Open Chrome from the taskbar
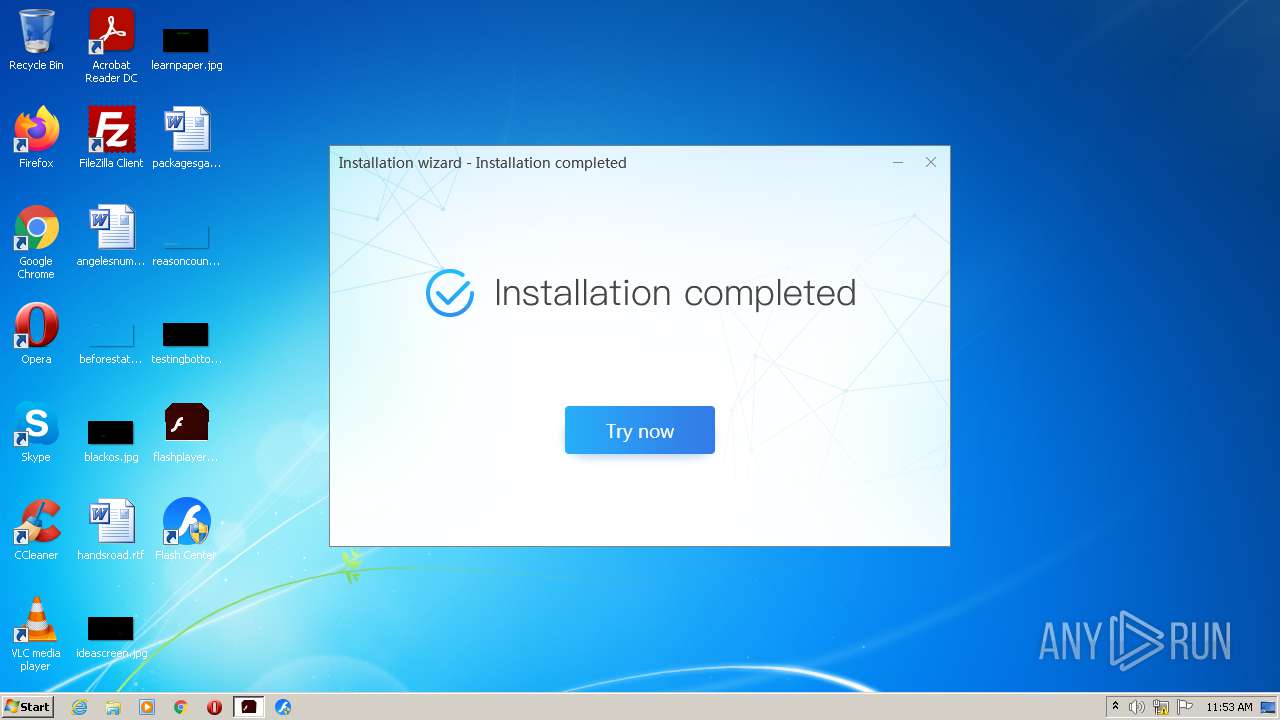Screen dimensions: 1280x720 181,707
